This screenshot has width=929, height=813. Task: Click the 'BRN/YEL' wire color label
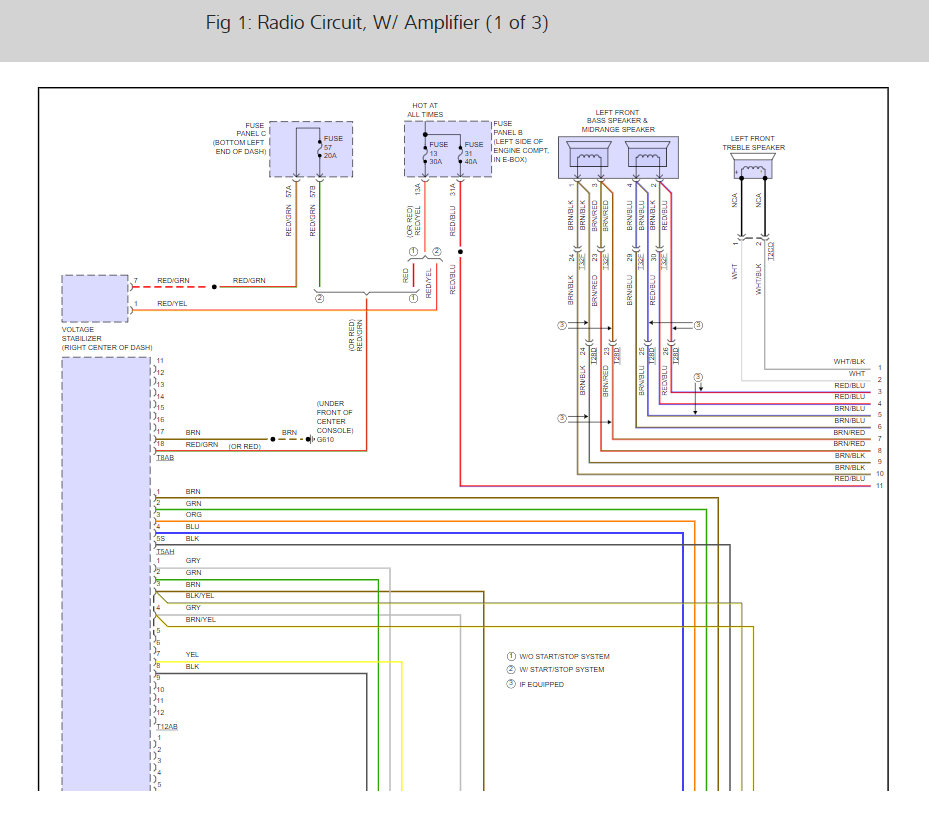pos(200,620)
